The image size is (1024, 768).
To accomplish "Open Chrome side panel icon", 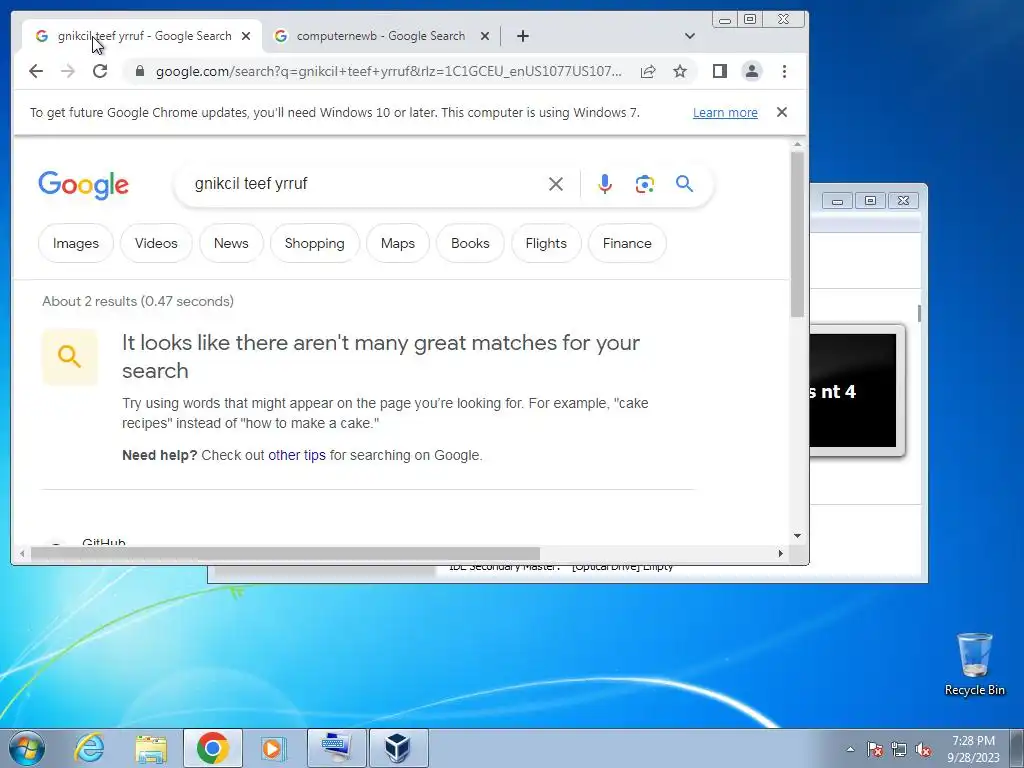I will (720, 71).
